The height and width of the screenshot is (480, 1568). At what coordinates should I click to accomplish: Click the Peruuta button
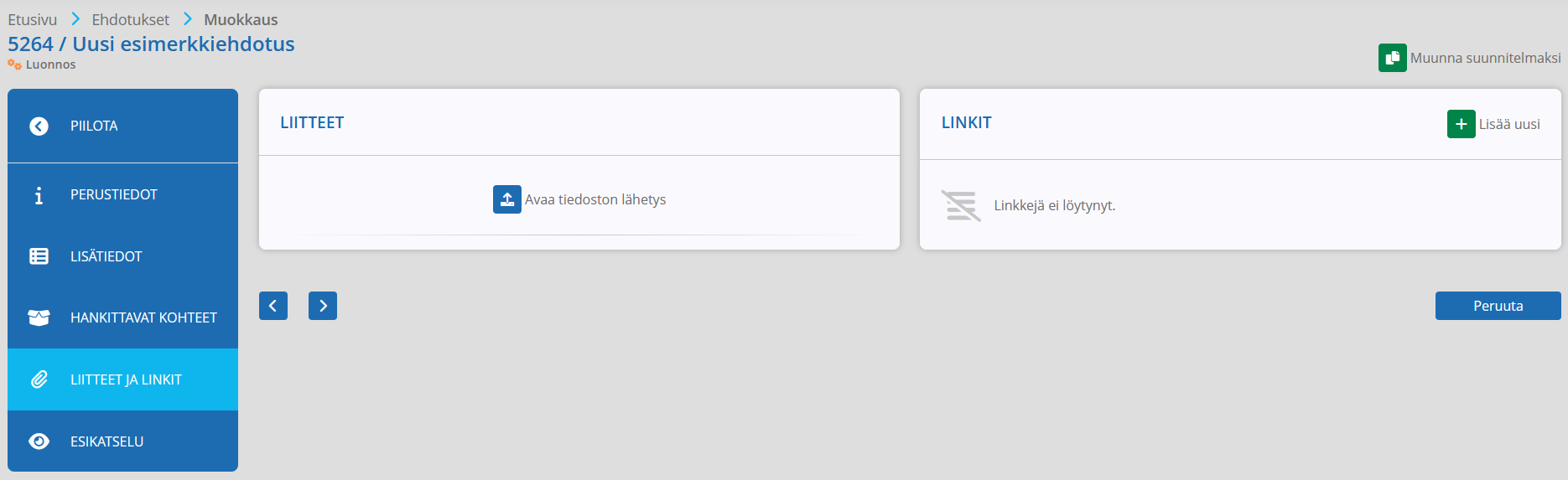pos(1498,306)
